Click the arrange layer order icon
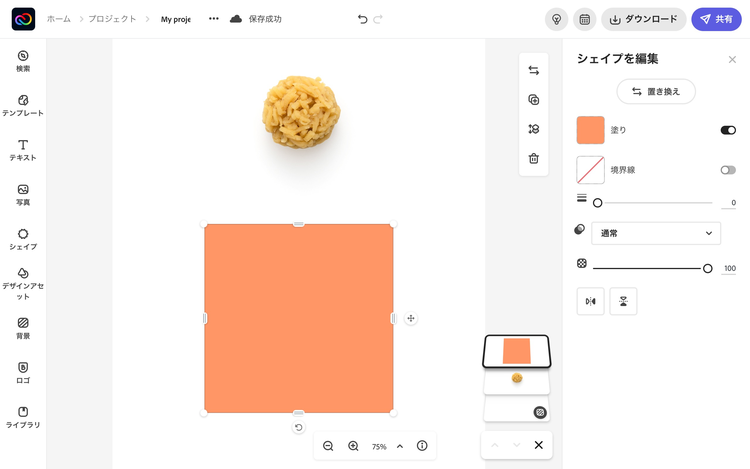 coord(534,129)
